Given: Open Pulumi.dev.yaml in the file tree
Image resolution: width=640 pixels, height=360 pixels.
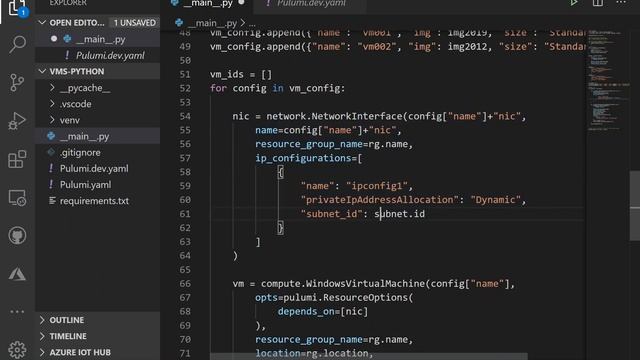Looking at the screenshot, I should point(94,169).
